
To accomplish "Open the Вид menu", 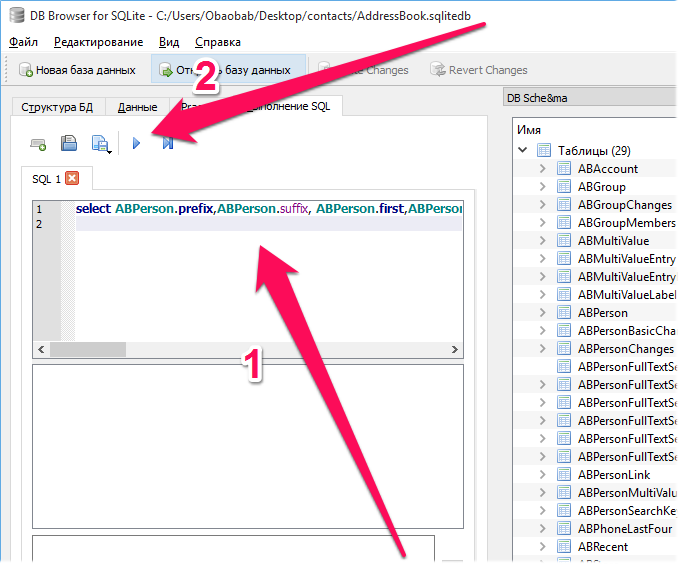I will click(x=169, y=42).
